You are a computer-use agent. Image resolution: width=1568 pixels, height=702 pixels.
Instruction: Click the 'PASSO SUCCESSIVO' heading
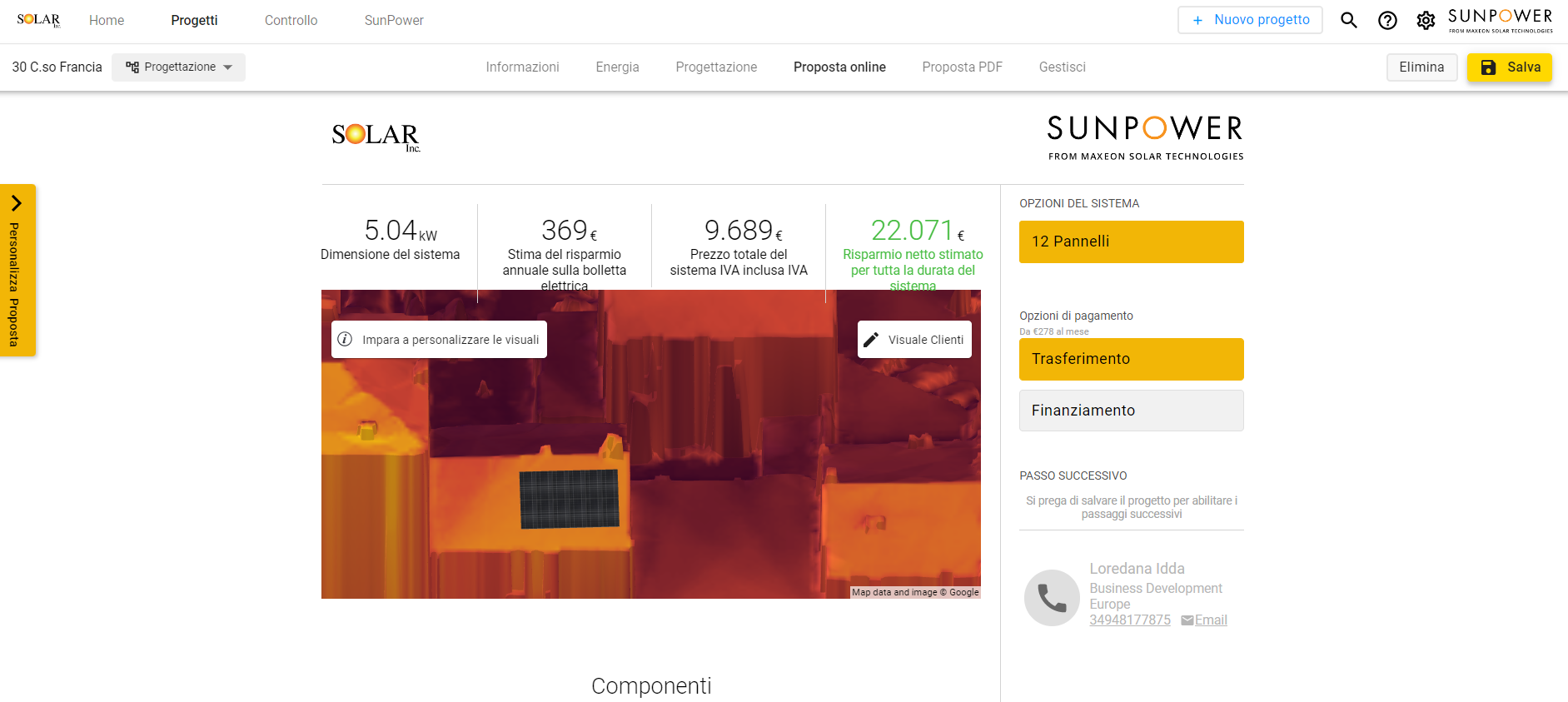click(x=1073, y=475)
